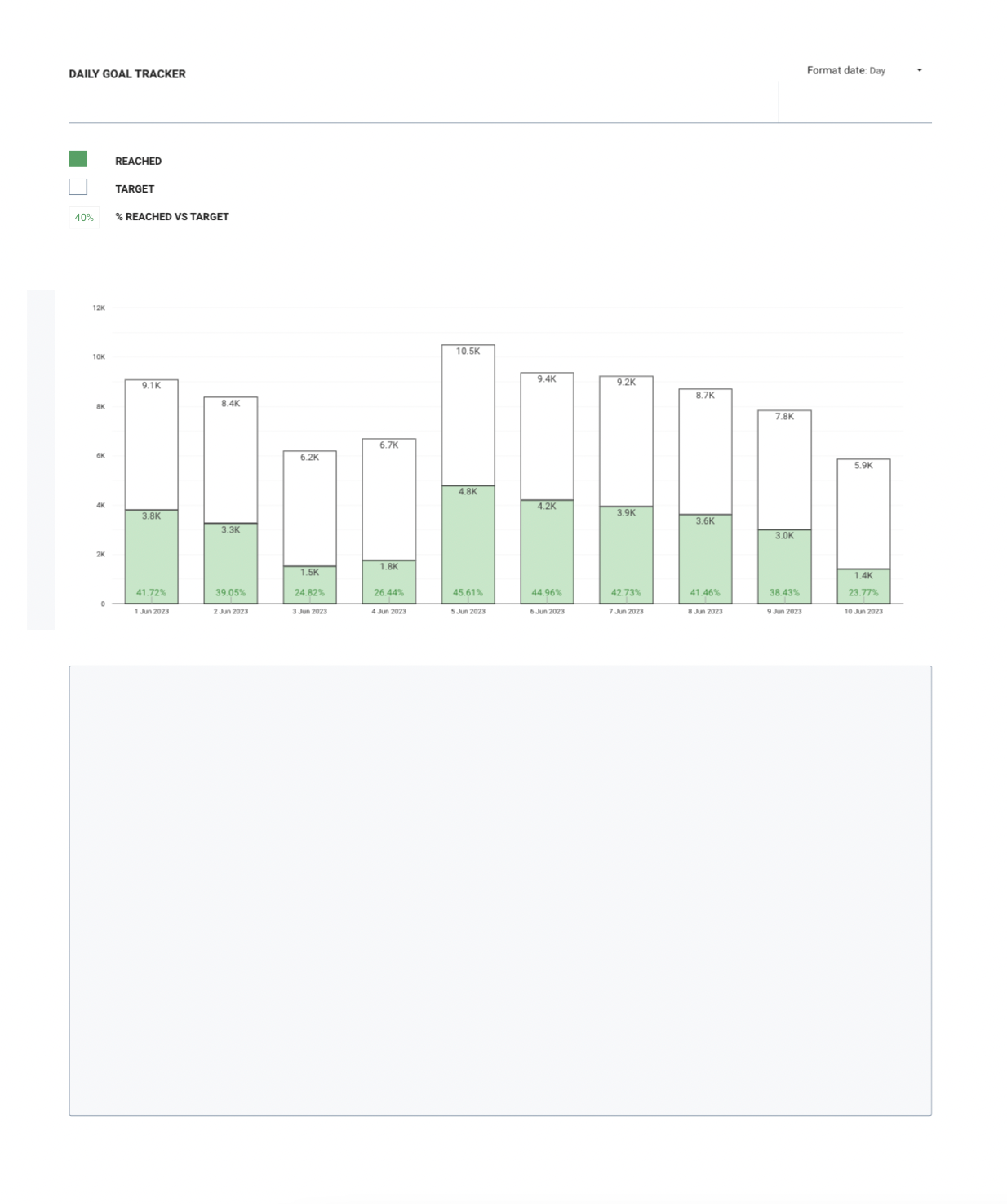Viewport: 1007px width, 1204px height.
Task: Click the 4.8K reached bar for 5 Jun
Action: (468, 542)
